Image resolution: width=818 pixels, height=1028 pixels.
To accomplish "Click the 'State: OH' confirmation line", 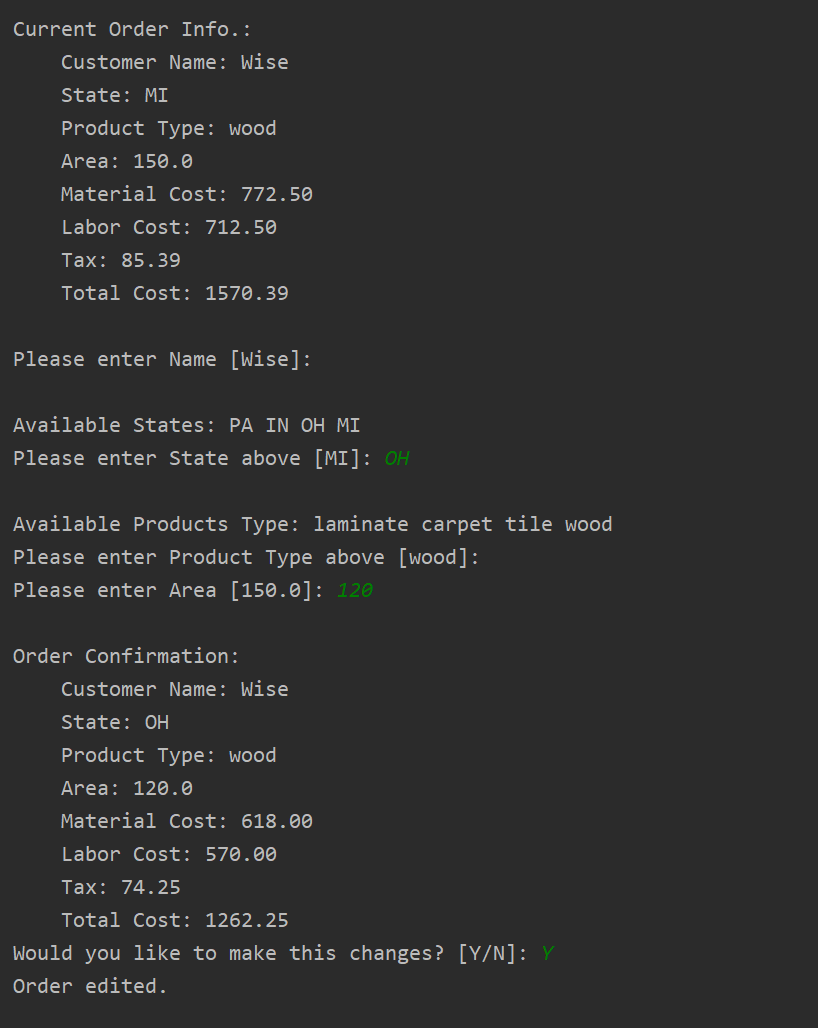I will (115, 722).
